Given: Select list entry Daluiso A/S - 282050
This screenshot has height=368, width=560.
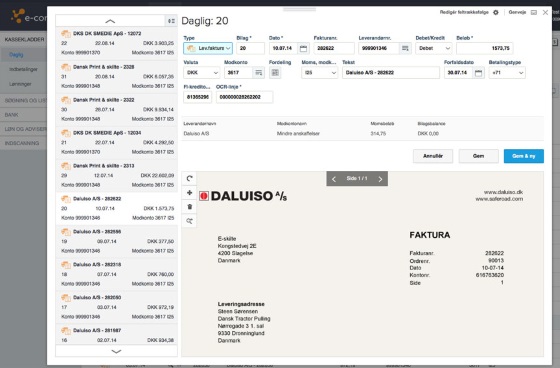Looking at the screenshot, I should pyautogui.click(x=116, y=307).
